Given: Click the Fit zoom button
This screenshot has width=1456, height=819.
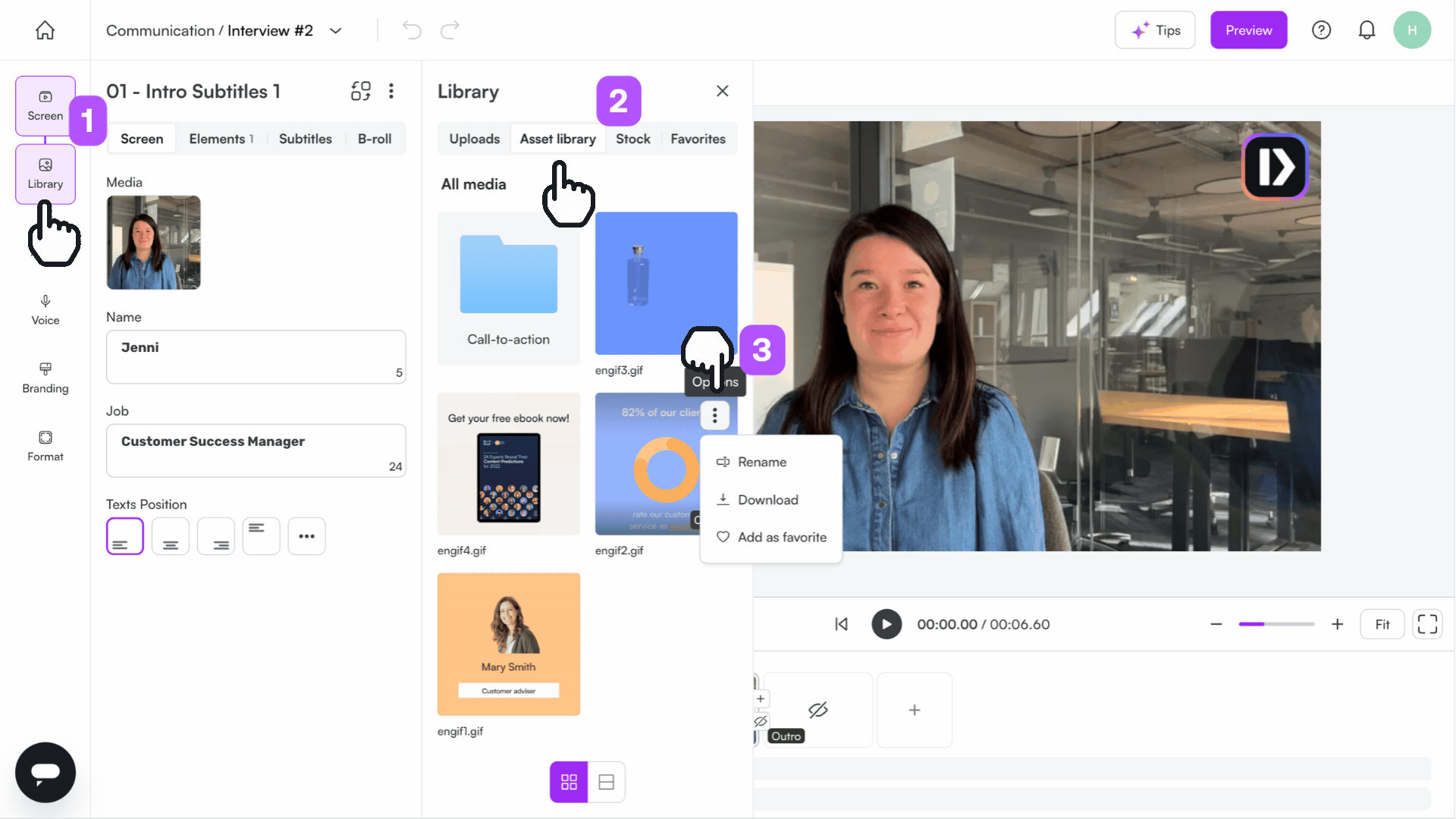Looking at the screenshot, I should click(1382, 624).
